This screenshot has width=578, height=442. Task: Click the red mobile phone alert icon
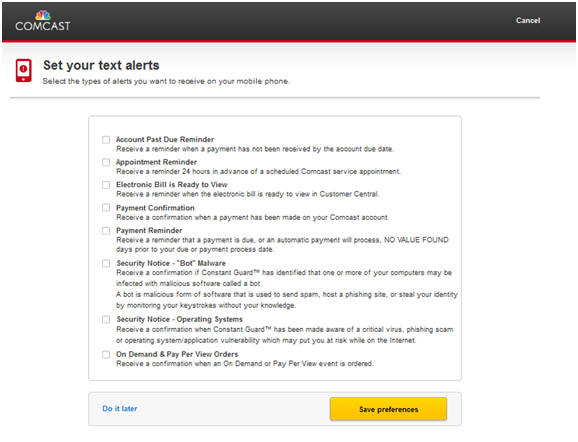point(24,70)
